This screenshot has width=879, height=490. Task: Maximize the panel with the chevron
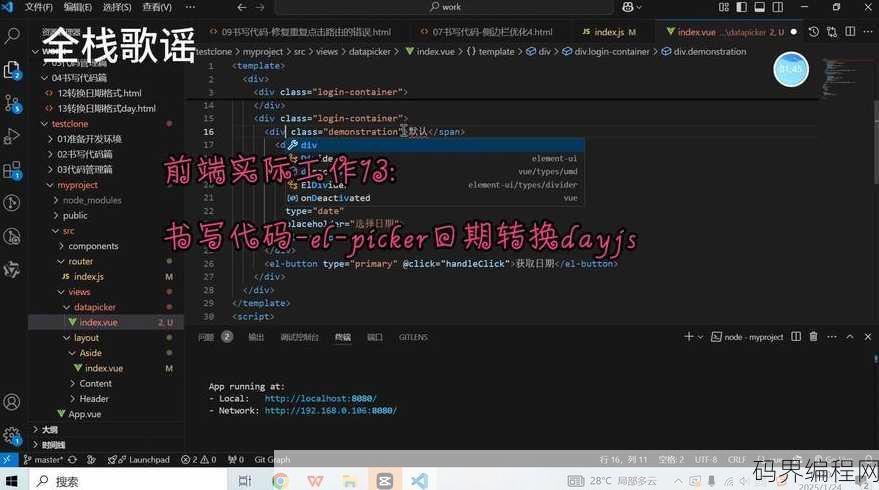850,336
